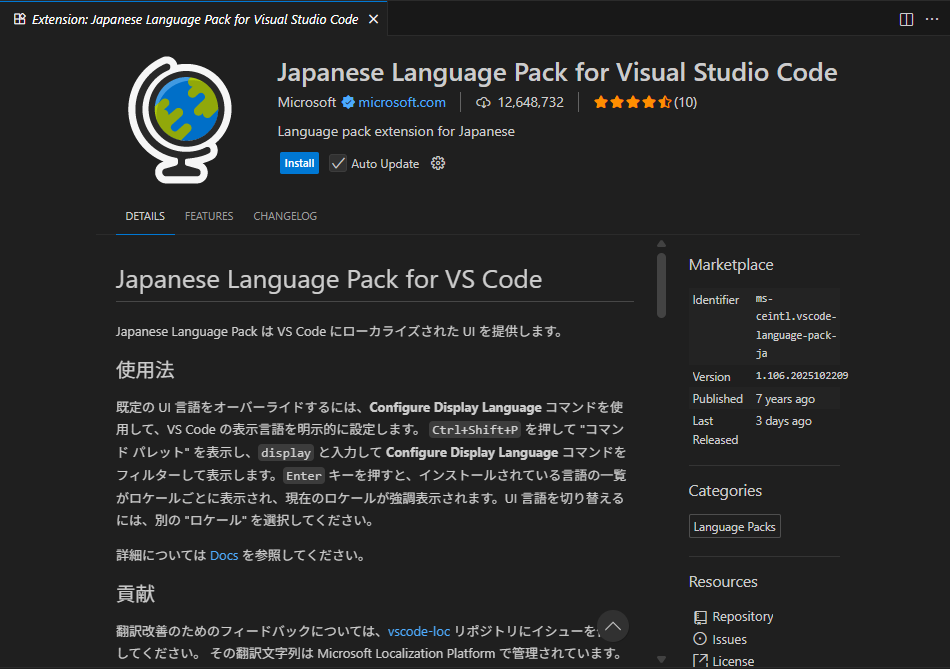The height and width of the screenshot is (669, 950).
Task: Open the Issues resource link
Action: point(729,638)
